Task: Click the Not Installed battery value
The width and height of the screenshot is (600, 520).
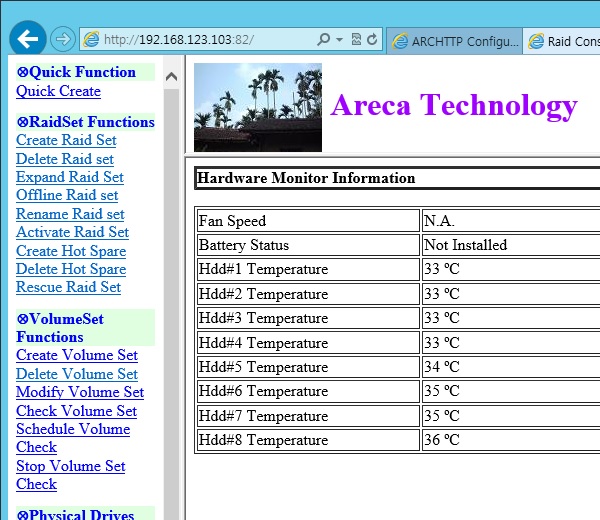Action: (466, 245)
